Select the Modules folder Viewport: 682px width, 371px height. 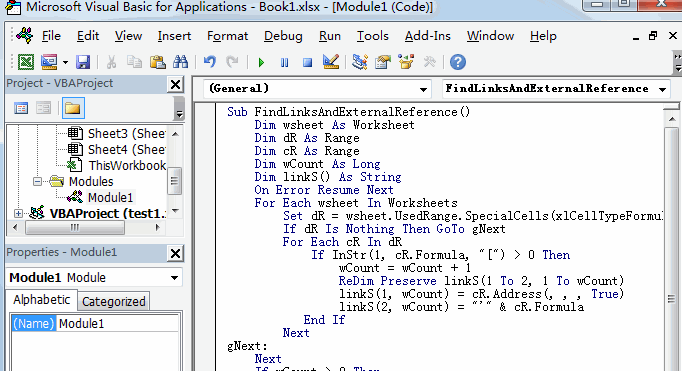[x=91, y=181]
